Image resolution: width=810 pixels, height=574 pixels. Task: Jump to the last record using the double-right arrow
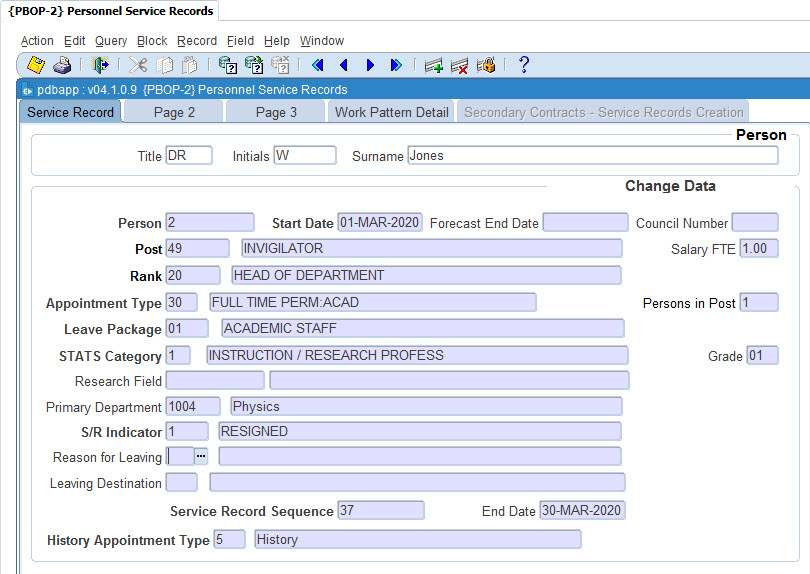coord(396,66)
